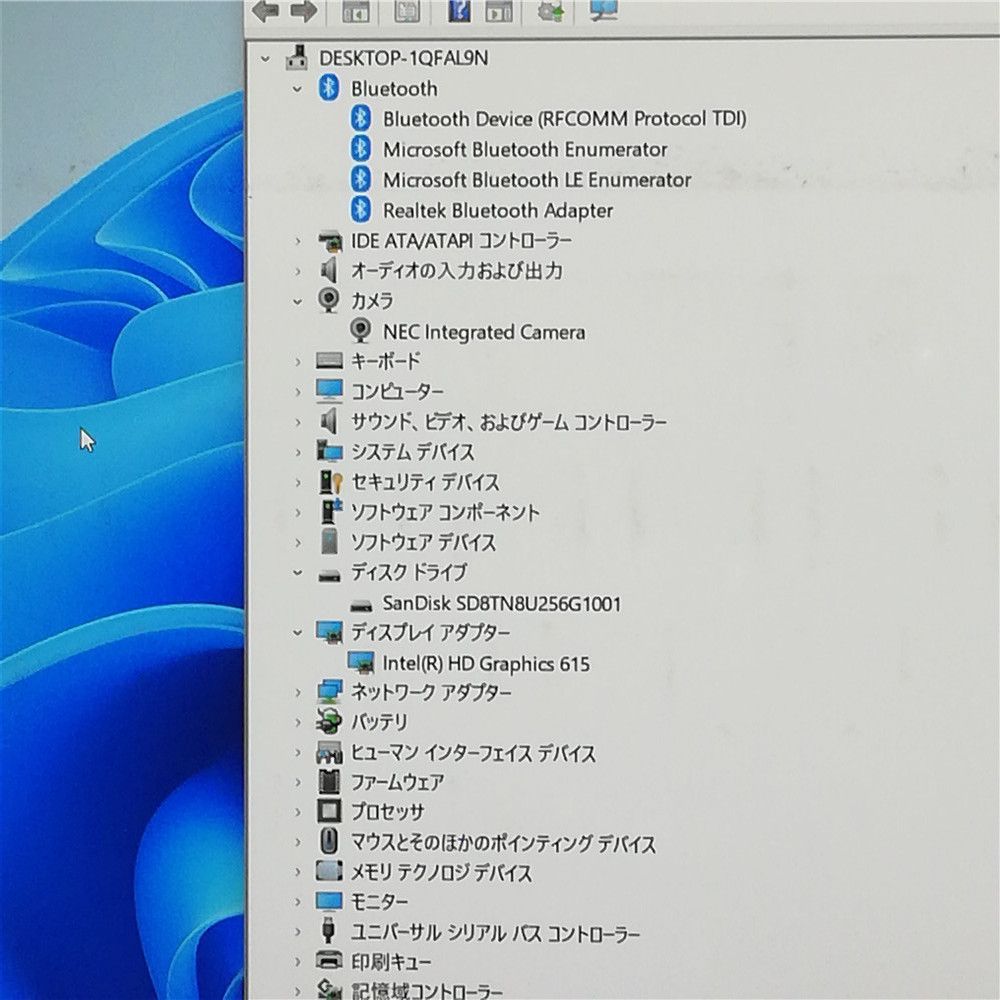Select Microsoft Bluetooth LE Enumerator entry
The height and width of the screenshot is (1000, 1000).
pos(537,180)
